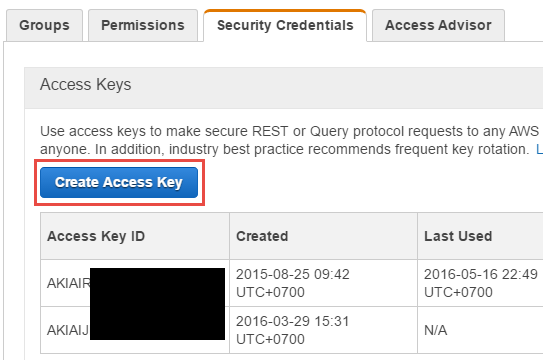Image resolution: width=543 pixels, height=360 pixels.
Task: Click the UTC+0700 text under 2016-03-29
Action: (270, 339)
